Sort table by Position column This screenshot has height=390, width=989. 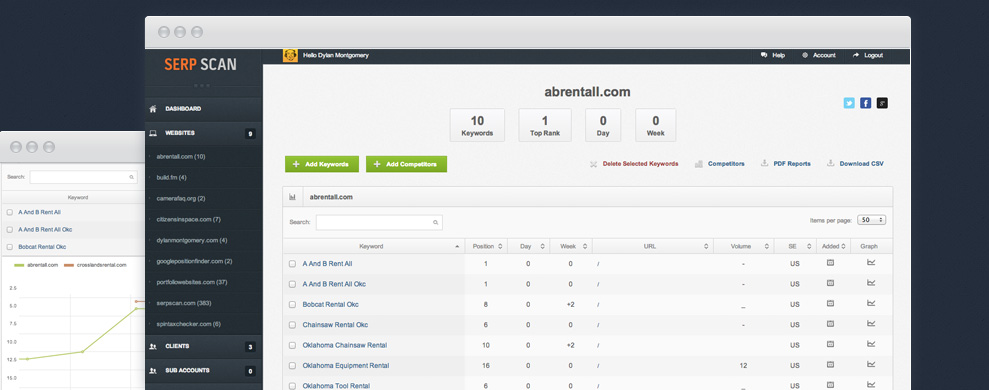click(x=486, y=246)
